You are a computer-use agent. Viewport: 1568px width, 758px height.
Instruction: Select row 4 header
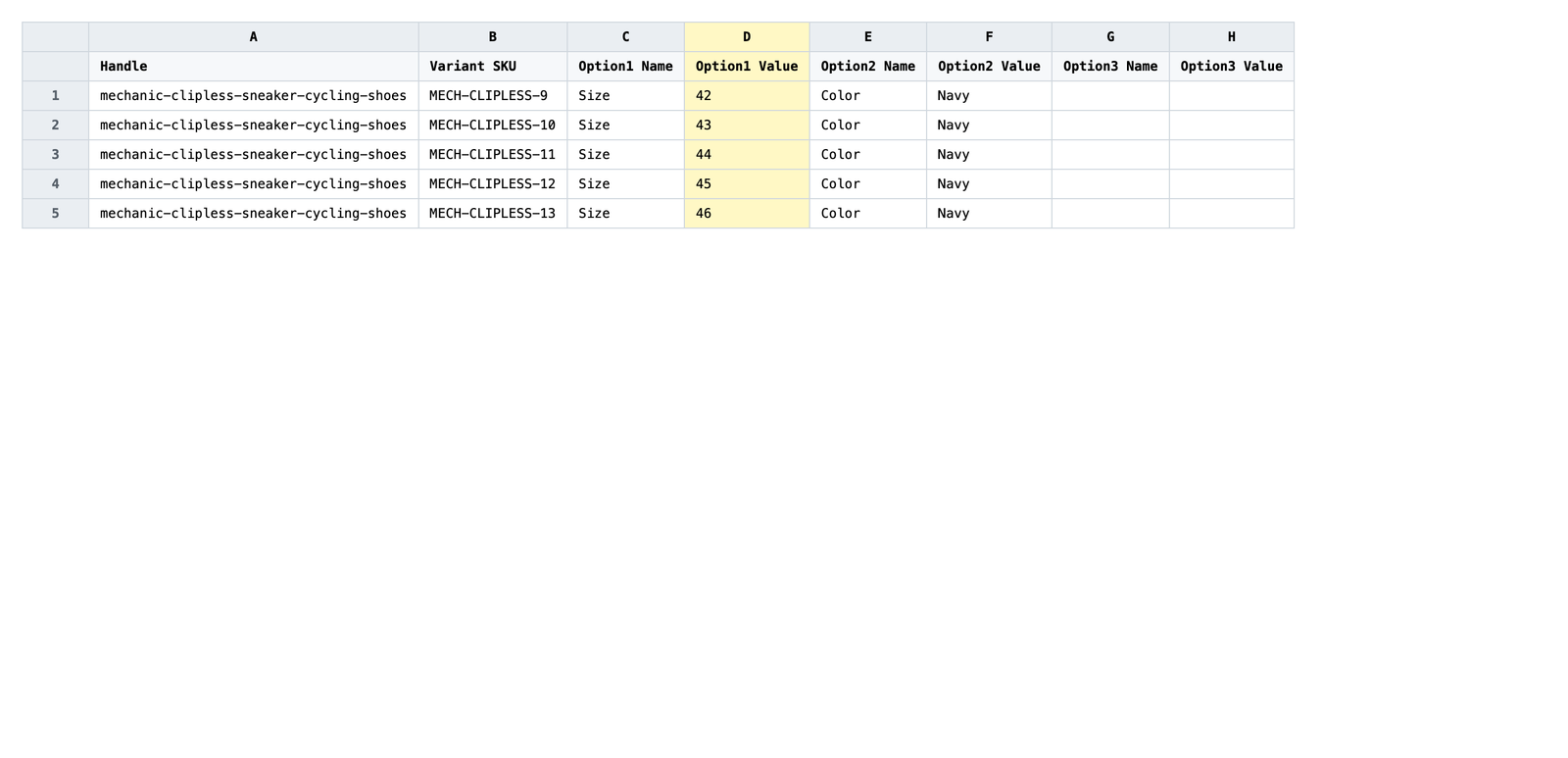[x=56, y=184]
